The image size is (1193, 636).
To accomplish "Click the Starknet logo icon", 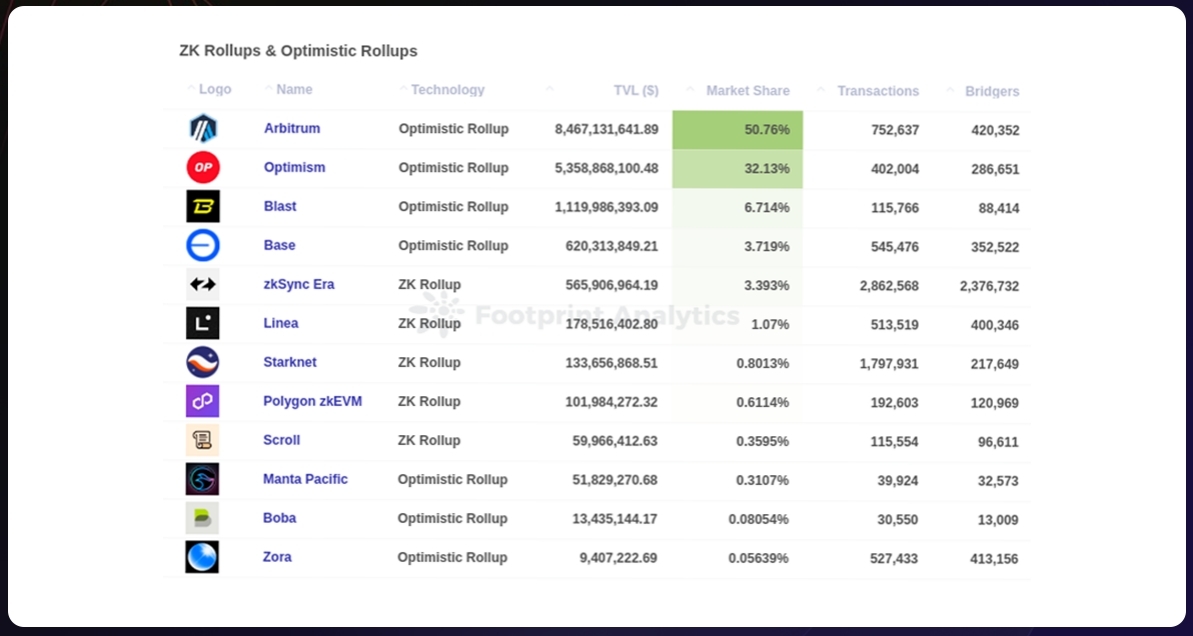I will pyautogui.click(x=203, y=362).
